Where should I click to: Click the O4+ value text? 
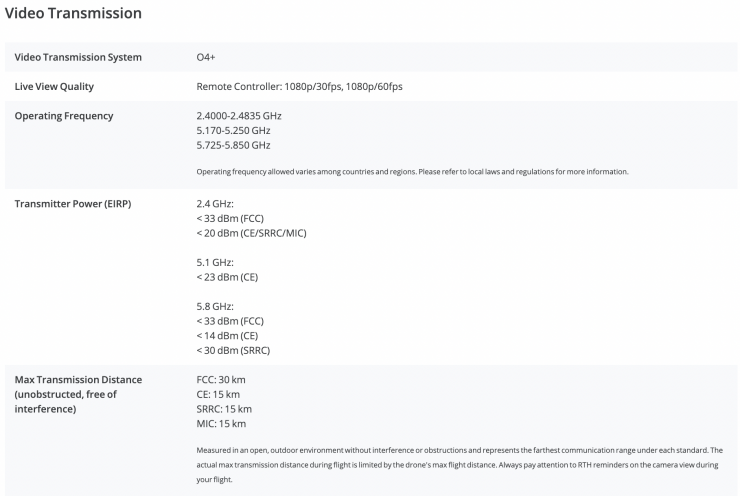[207, 57]
